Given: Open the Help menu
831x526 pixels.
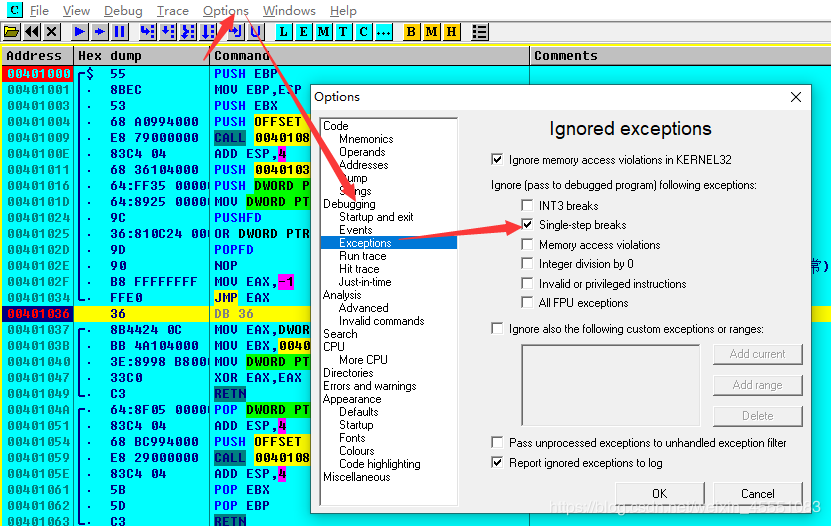Looking at the screenshot, I should (x=343, y=11).
